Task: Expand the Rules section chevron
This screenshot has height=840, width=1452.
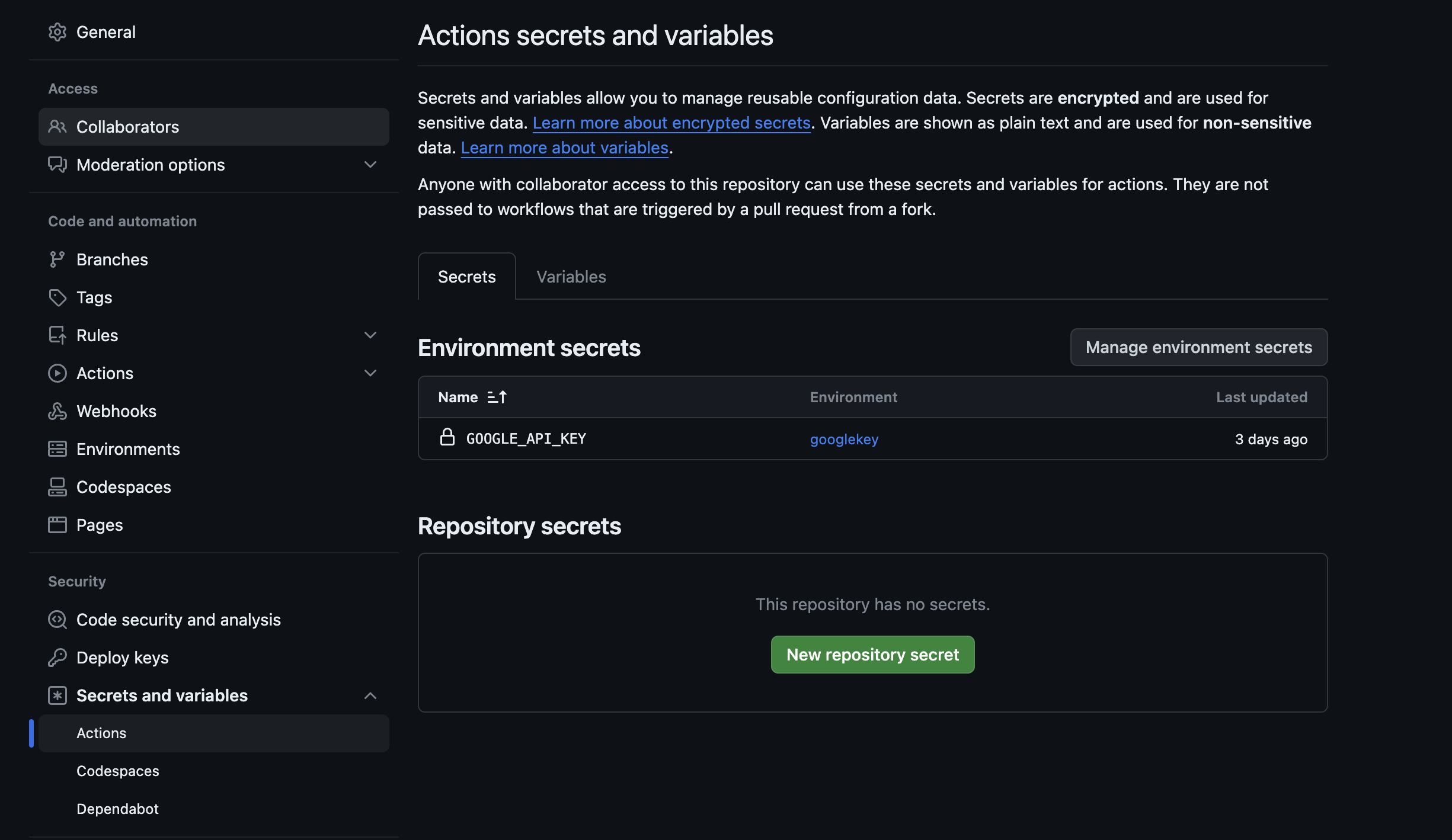Action: click(x=370, y=335)
